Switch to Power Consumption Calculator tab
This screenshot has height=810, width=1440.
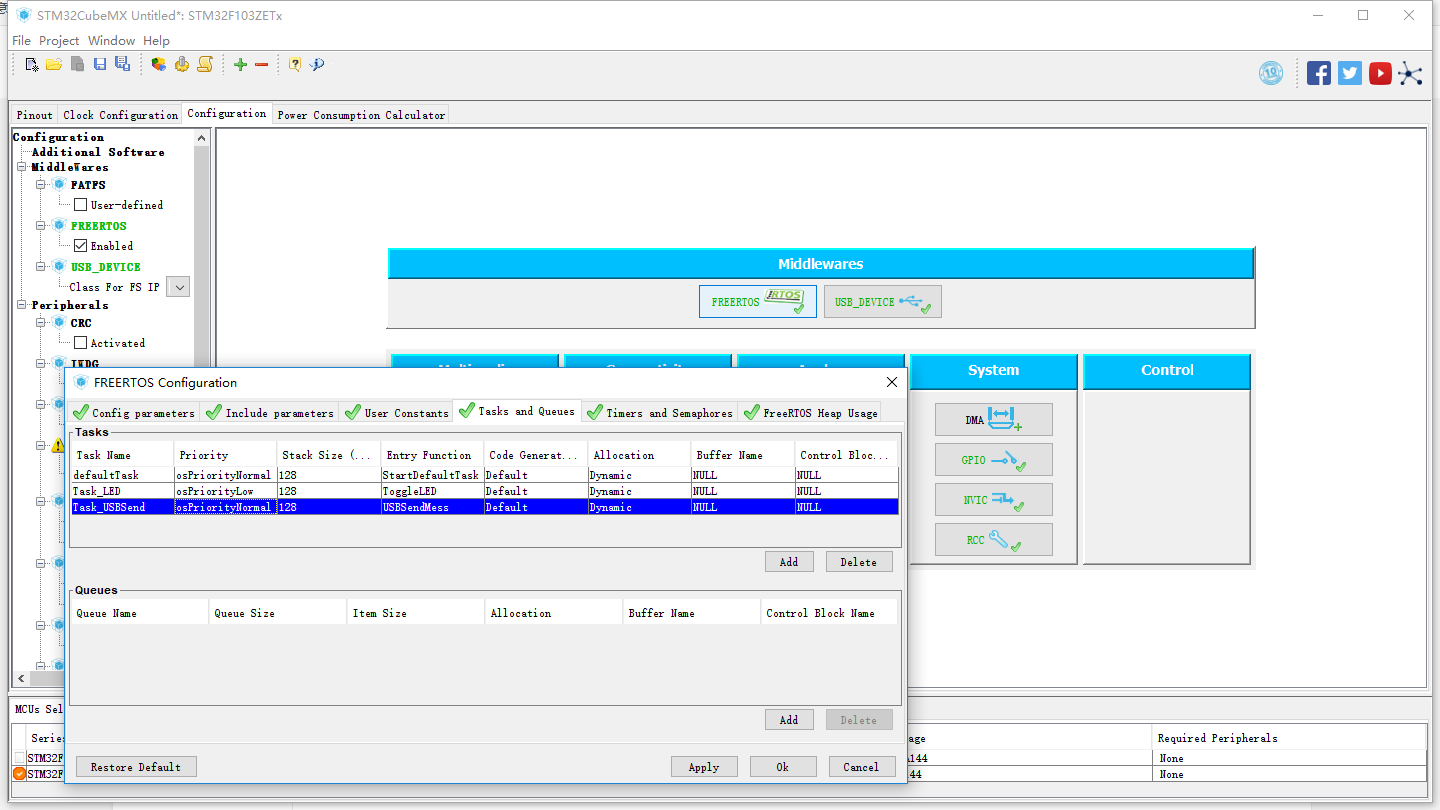361,115
